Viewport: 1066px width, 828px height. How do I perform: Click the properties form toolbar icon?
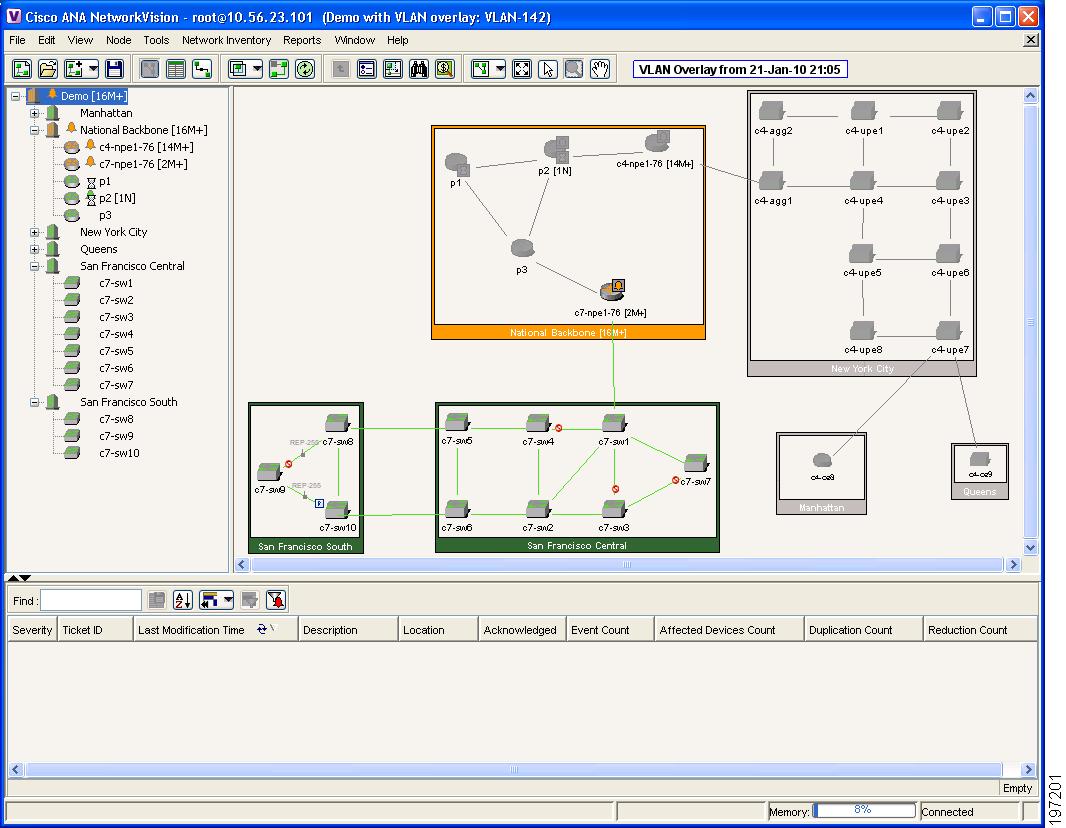[366, 69]
